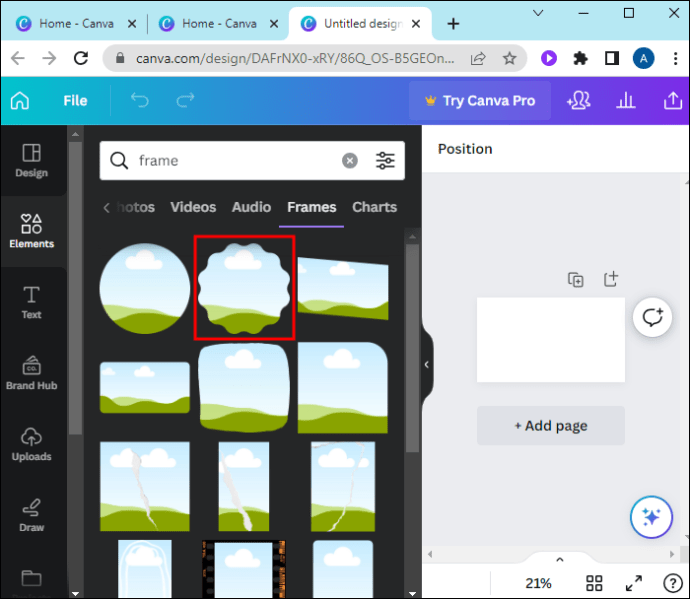Open the Text panel
The width and height of the screenshot is (690, 599).
[x=32, y=302]
